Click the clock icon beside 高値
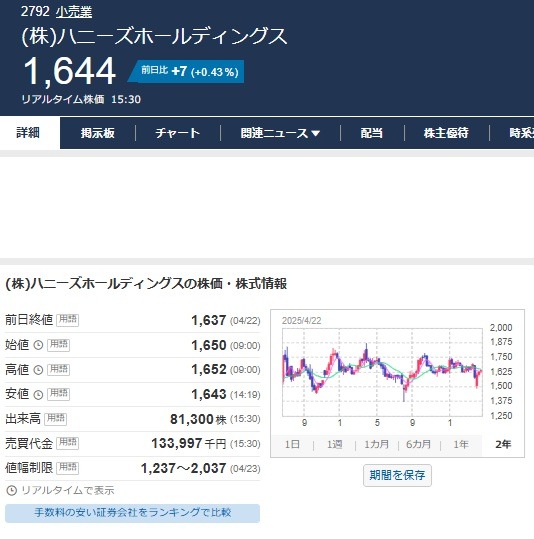Image resolution: width=534 pixels, height=539 pixels. tap(38, 370)
